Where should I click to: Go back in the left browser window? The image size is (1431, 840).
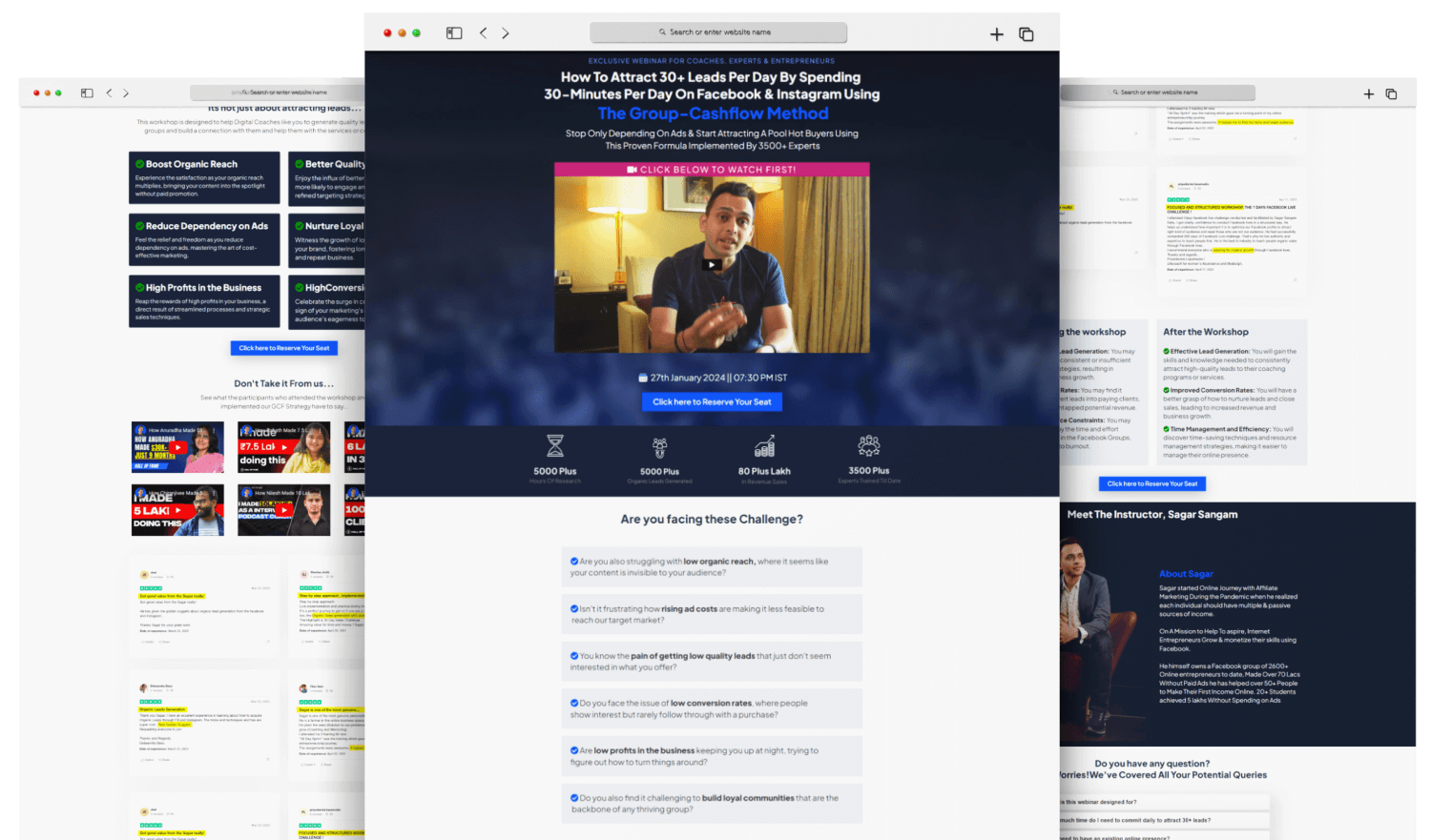pos(109,93)
